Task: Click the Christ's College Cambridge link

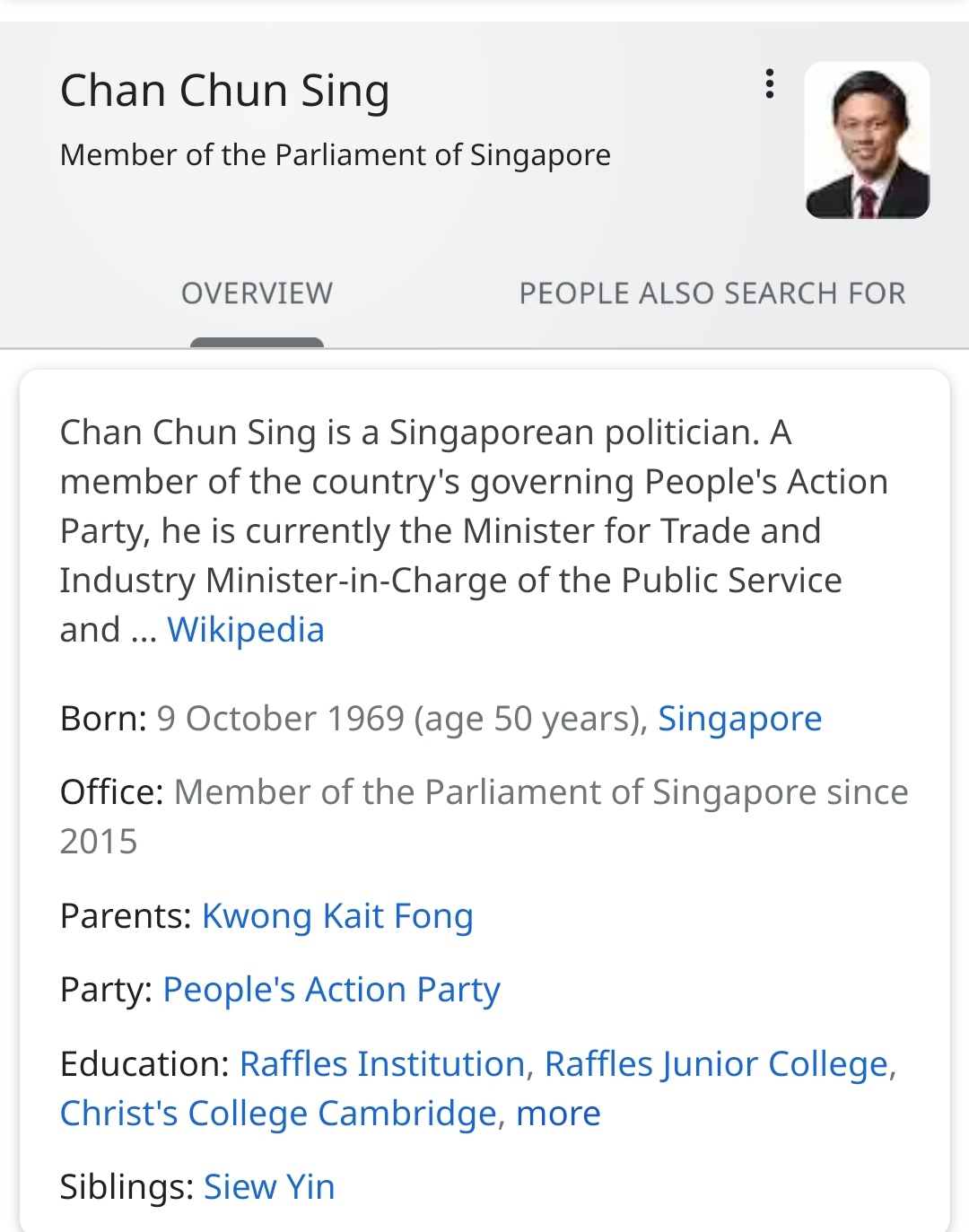Action: (x=278, y=1114)
